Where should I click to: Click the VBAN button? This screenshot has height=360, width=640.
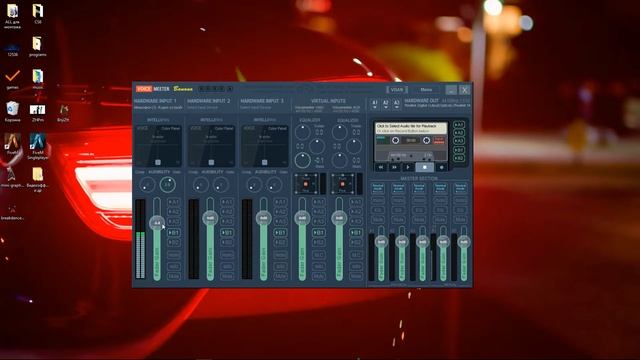click(x=397, y=89)
